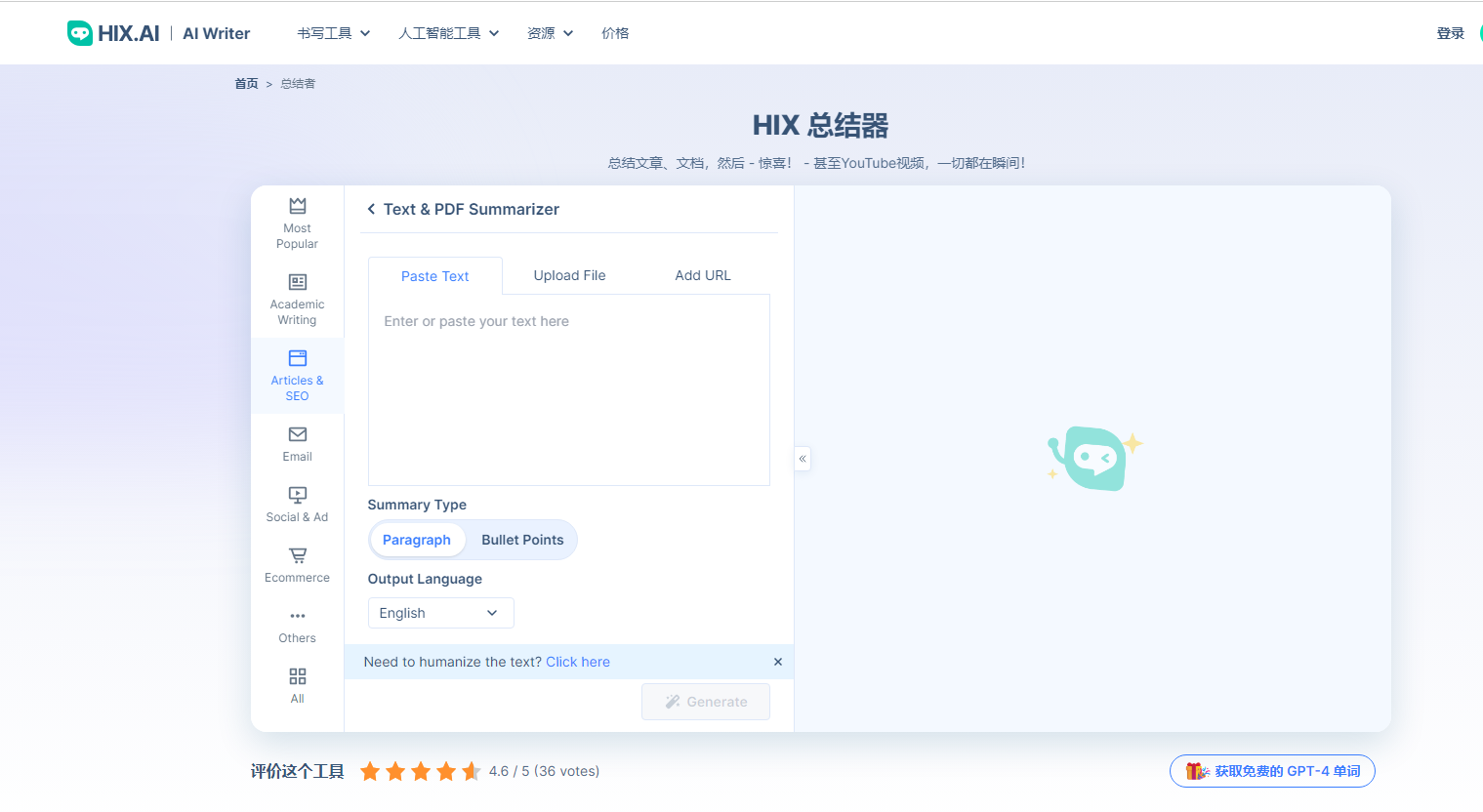Rate the tool five stars
This screenshot has width=1483, height=812.
(x=472, y=771)
